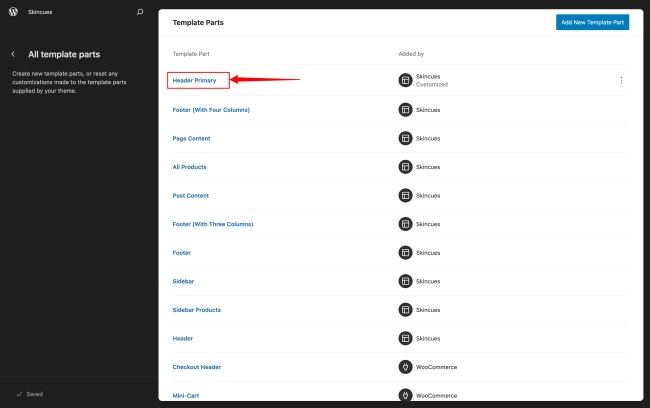Open the Checkout Header template part

[x=196, y=367]
